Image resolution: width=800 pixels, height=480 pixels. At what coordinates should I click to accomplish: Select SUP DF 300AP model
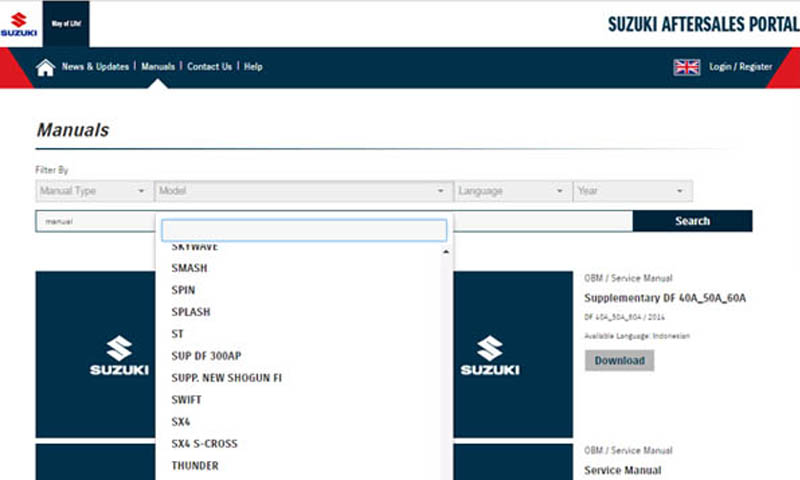point(206,356)
